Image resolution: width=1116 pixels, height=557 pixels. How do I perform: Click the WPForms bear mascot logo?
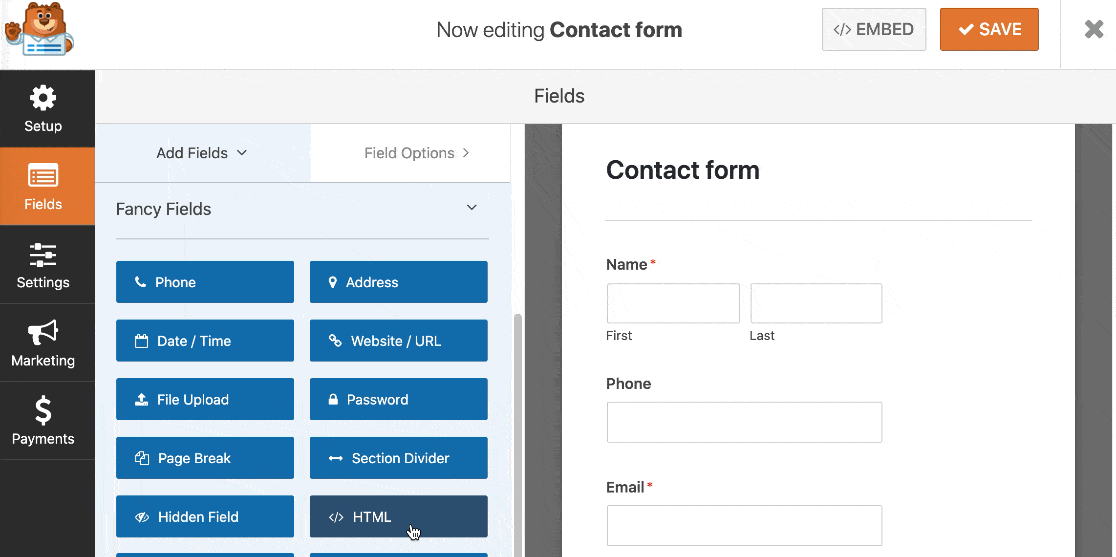coord(39,30)
